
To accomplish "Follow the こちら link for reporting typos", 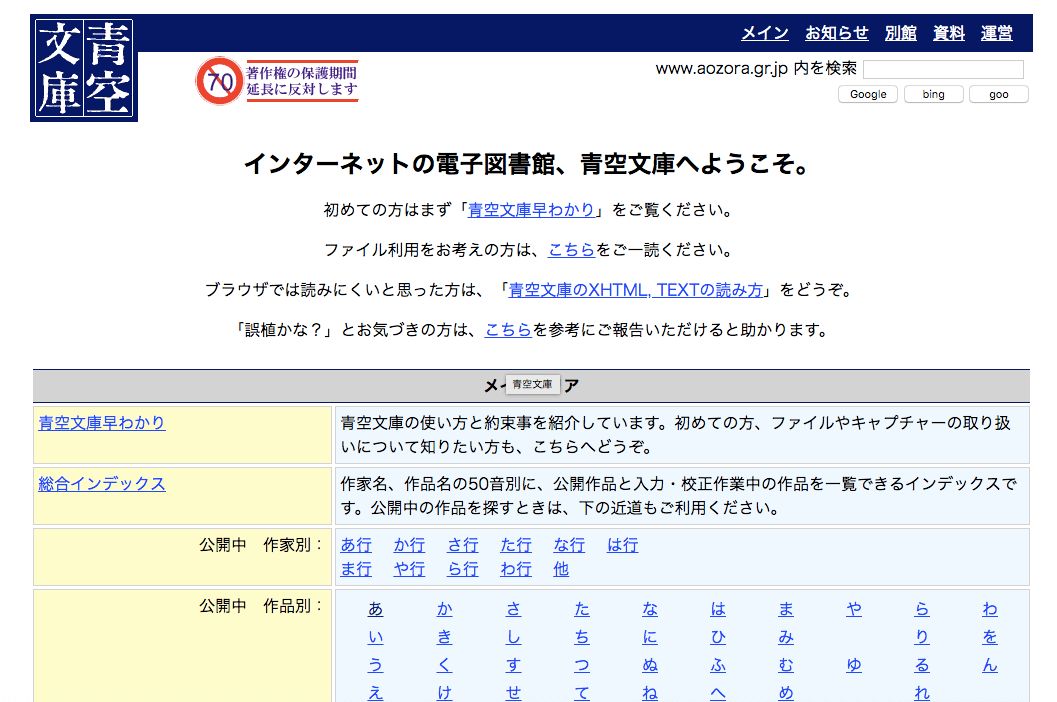I will (x=508, y=330).
